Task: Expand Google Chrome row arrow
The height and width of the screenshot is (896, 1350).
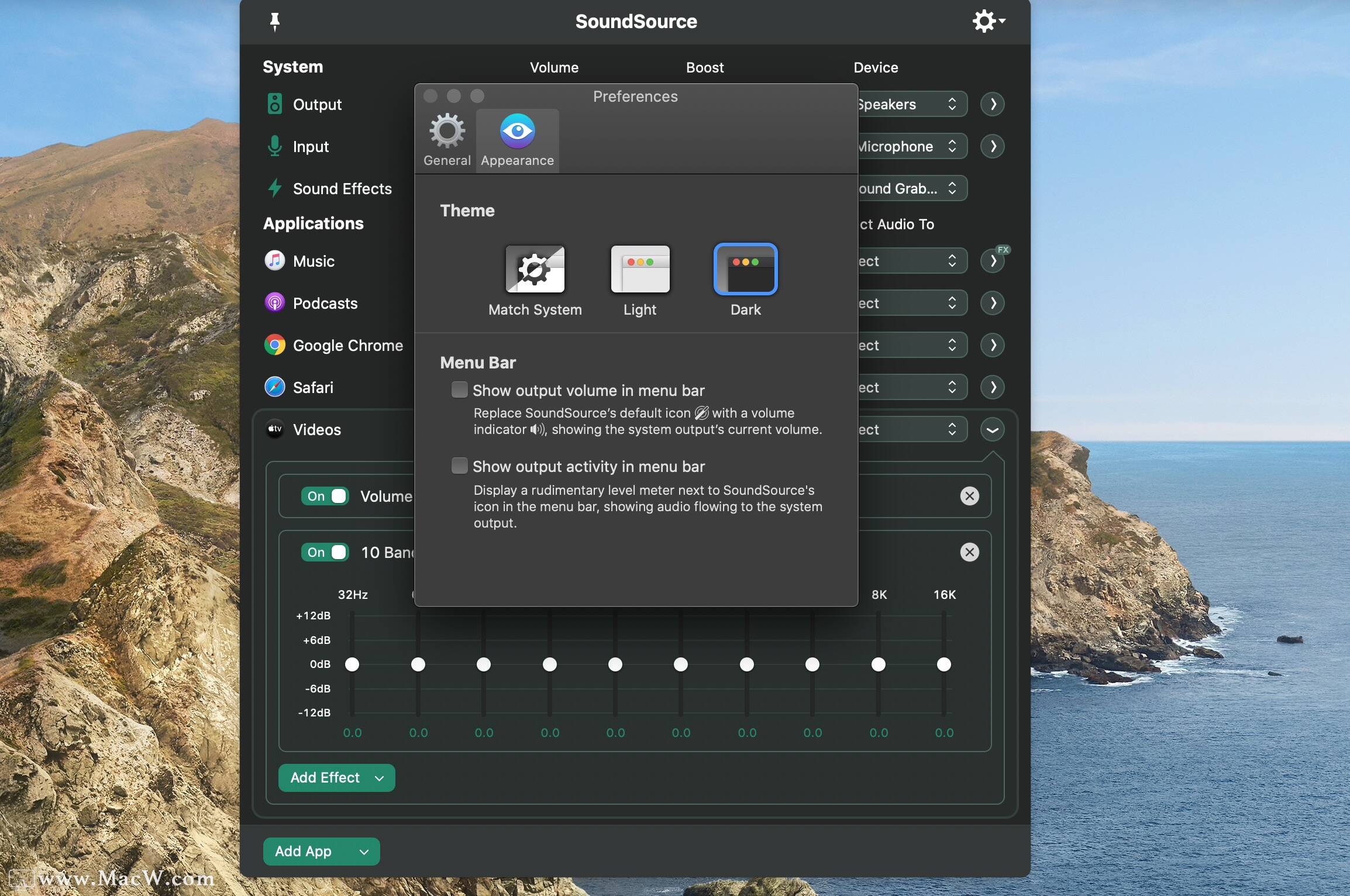Action: [993, 345]
